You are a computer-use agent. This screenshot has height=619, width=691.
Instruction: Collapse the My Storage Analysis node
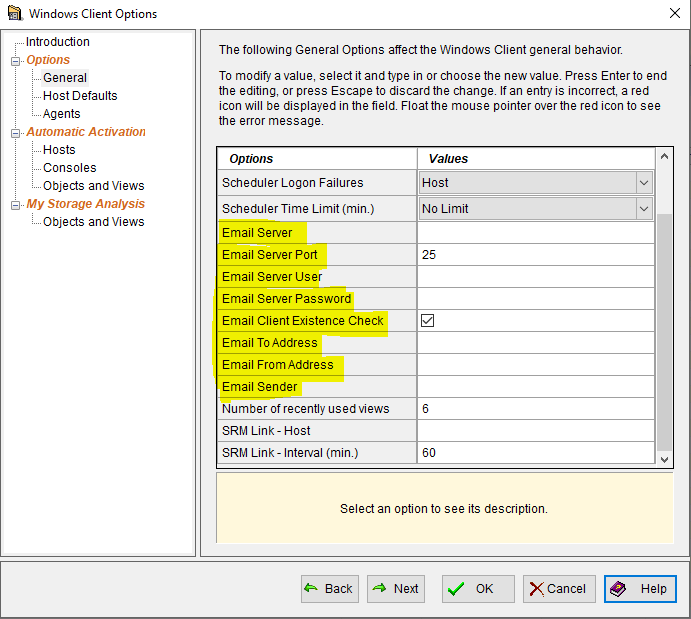pos(15,205)
